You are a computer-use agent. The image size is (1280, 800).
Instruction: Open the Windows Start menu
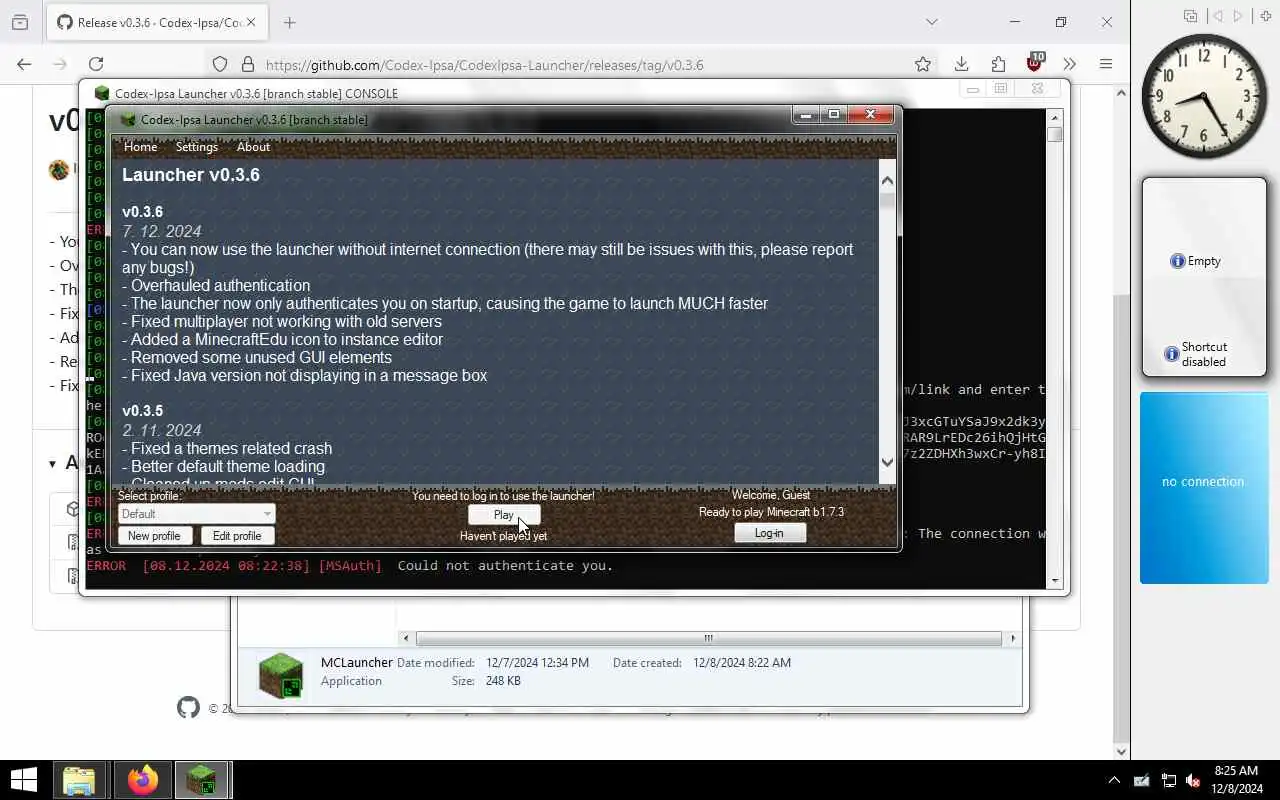click(x=24, y=780)
